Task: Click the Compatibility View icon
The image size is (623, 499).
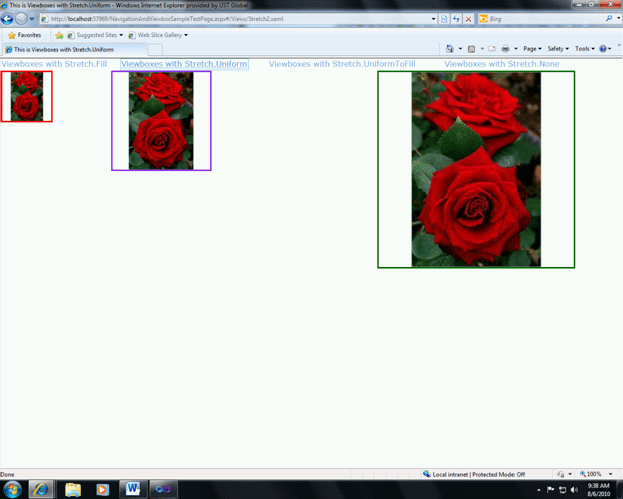Action: [x=444, y=19]
